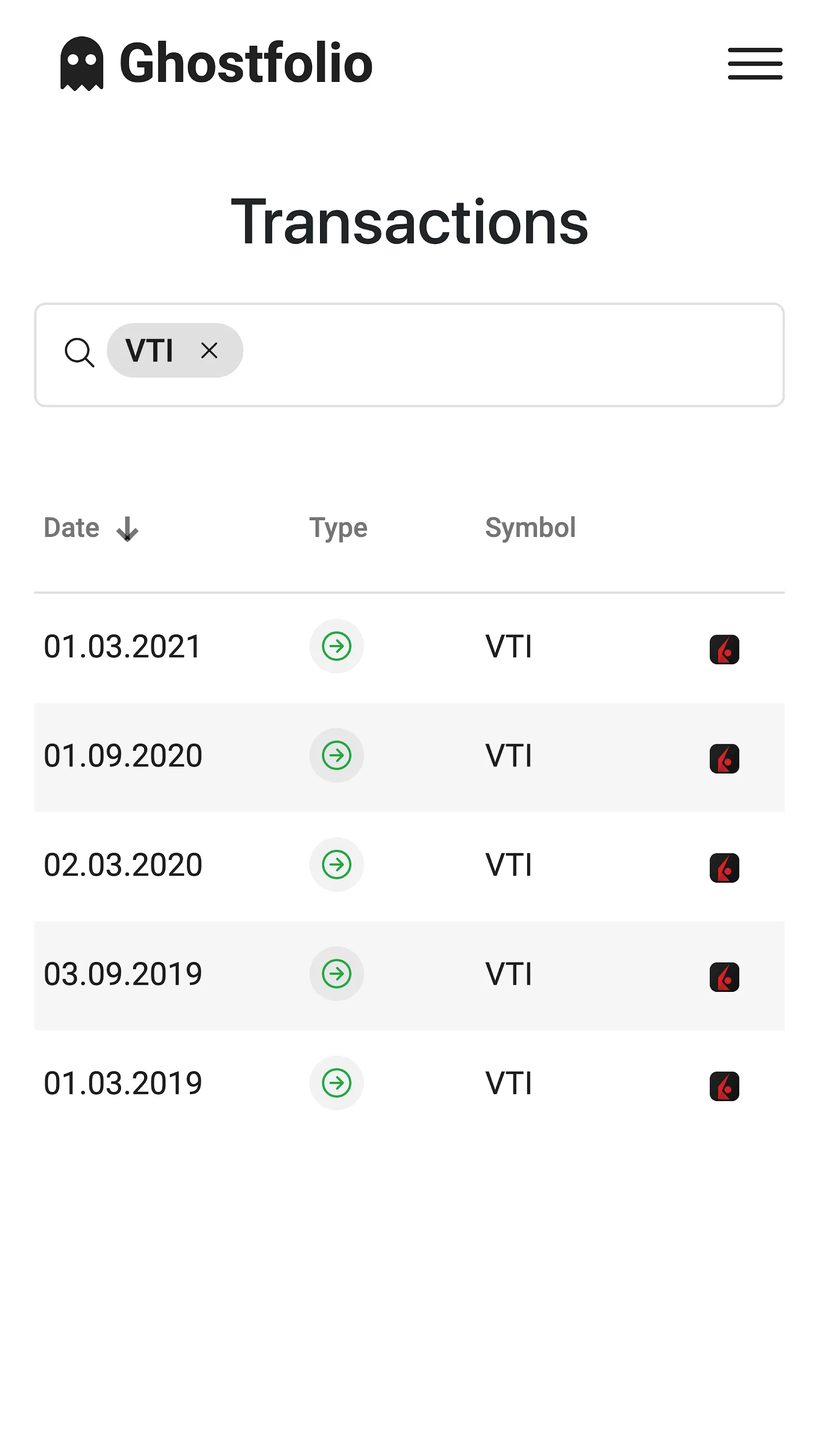Click the VTI chip label in search

tap(149, 350)
